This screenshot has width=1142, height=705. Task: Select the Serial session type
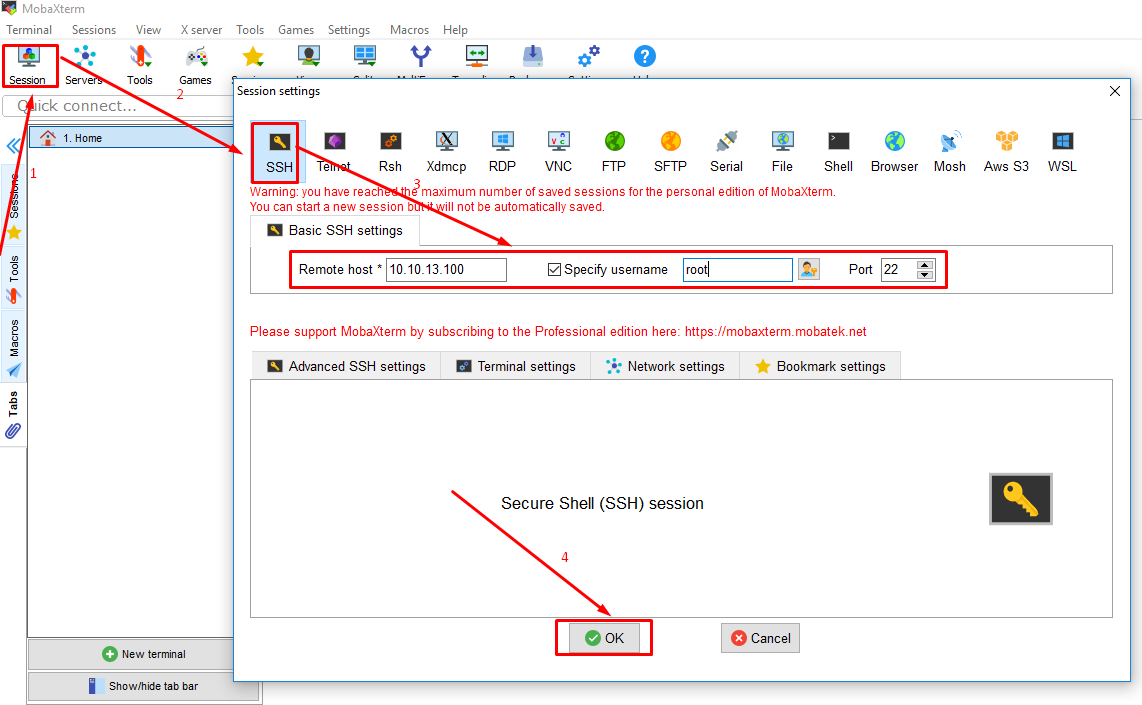coord(726,151)
